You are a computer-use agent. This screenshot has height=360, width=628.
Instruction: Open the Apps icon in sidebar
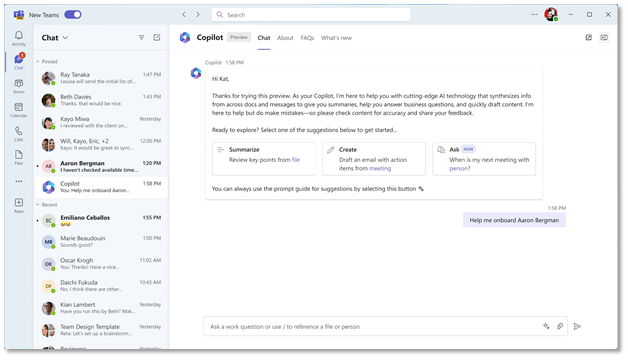[x=18, y=205]
